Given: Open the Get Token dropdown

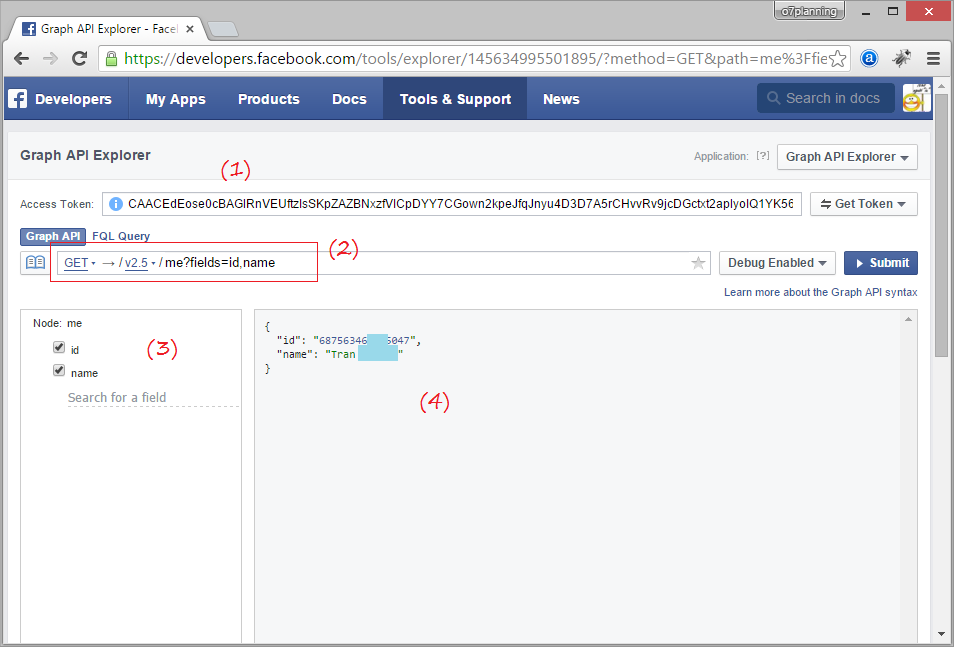Looking at the screenshot, I should point(863,204).
